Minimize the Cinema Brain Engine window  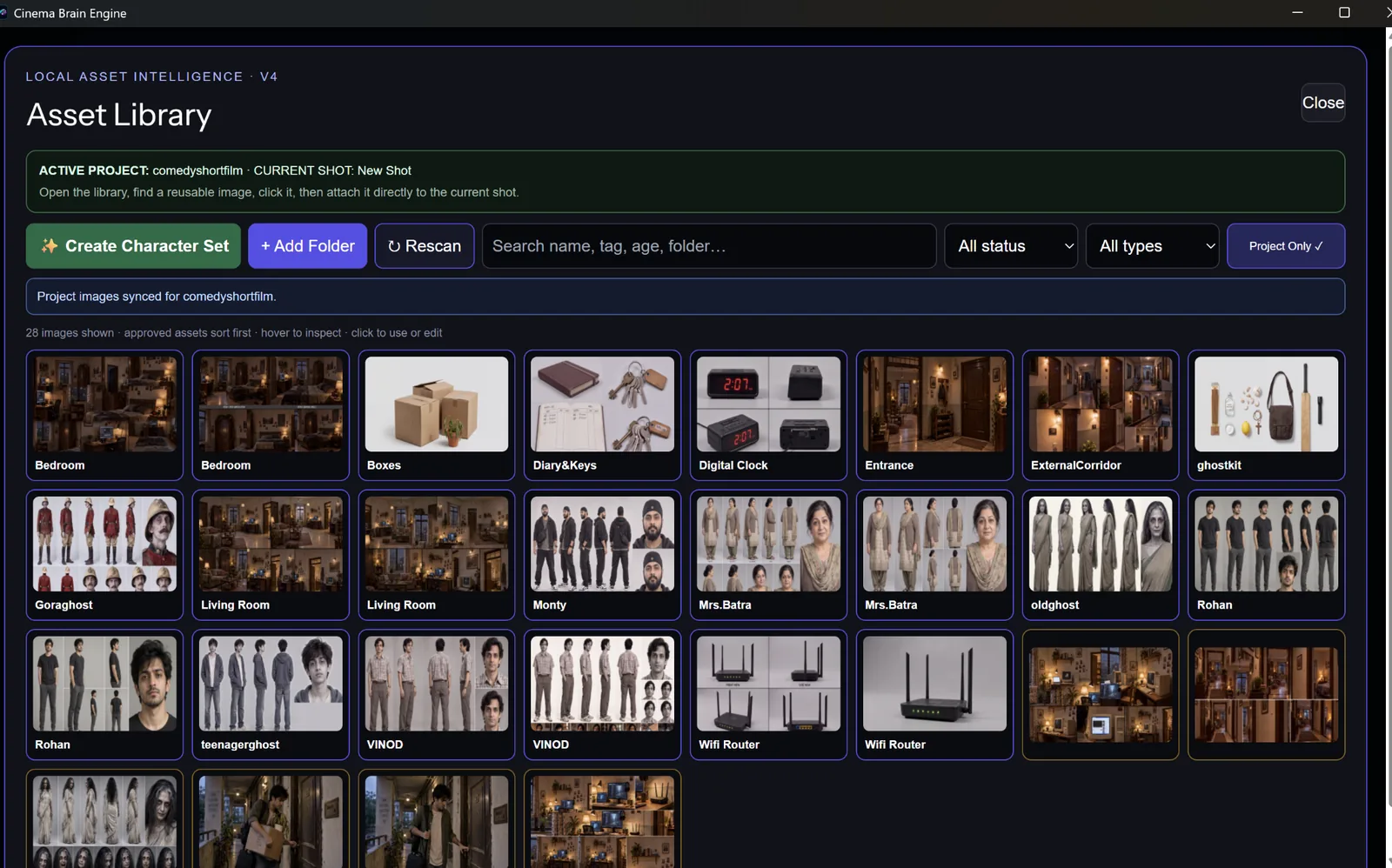[x=1297, y=12]
